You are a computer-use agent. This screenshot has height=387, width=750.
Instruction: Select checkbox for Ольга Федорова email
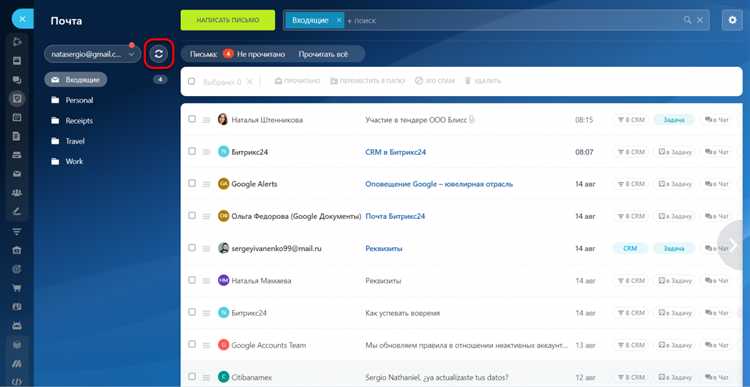[x=192, y=216]
